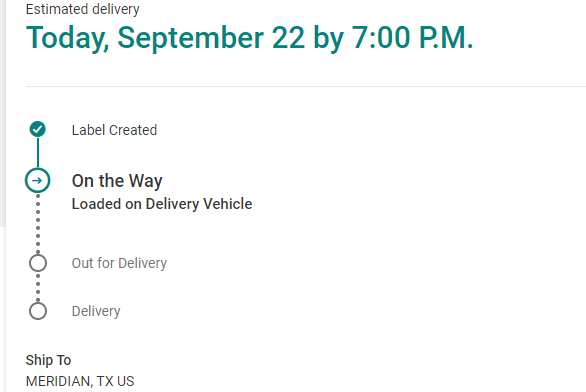
Task: Click the arrow circle icon for On the Way
Action: (37, 180)
